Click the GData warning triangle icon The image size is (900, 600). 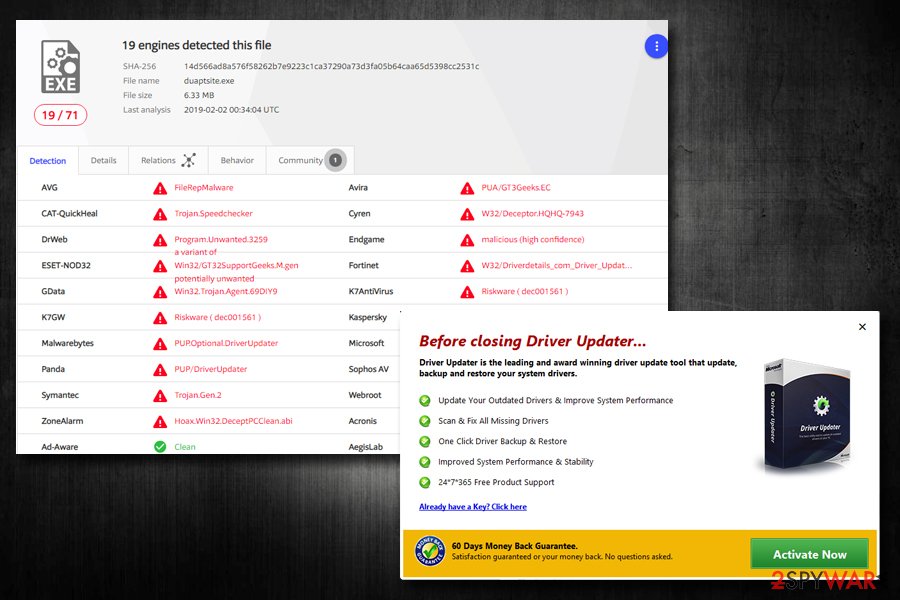pos(160,292)
